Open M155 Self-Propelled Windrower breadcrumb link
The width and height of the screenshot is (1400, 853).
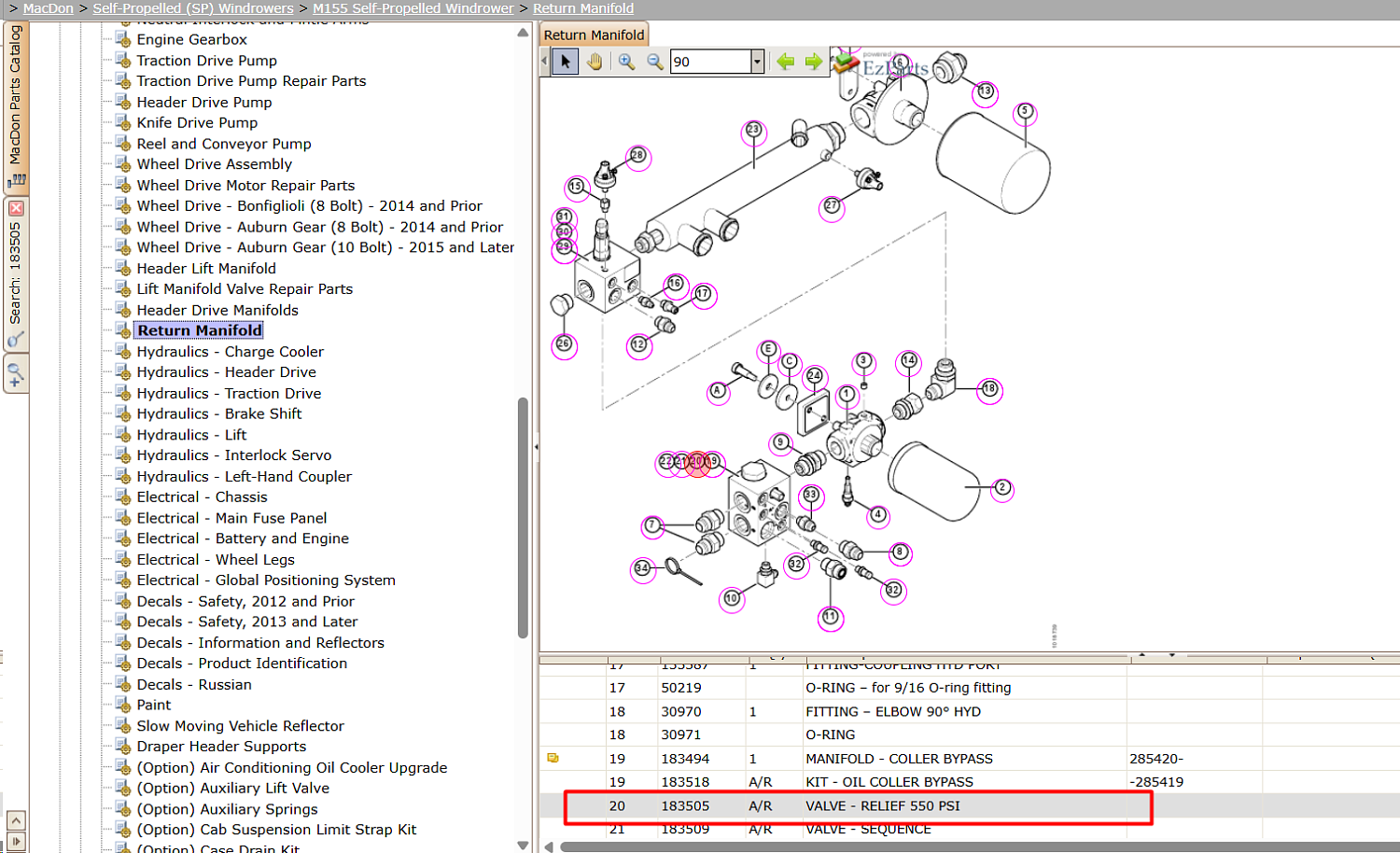pos(413,8)
